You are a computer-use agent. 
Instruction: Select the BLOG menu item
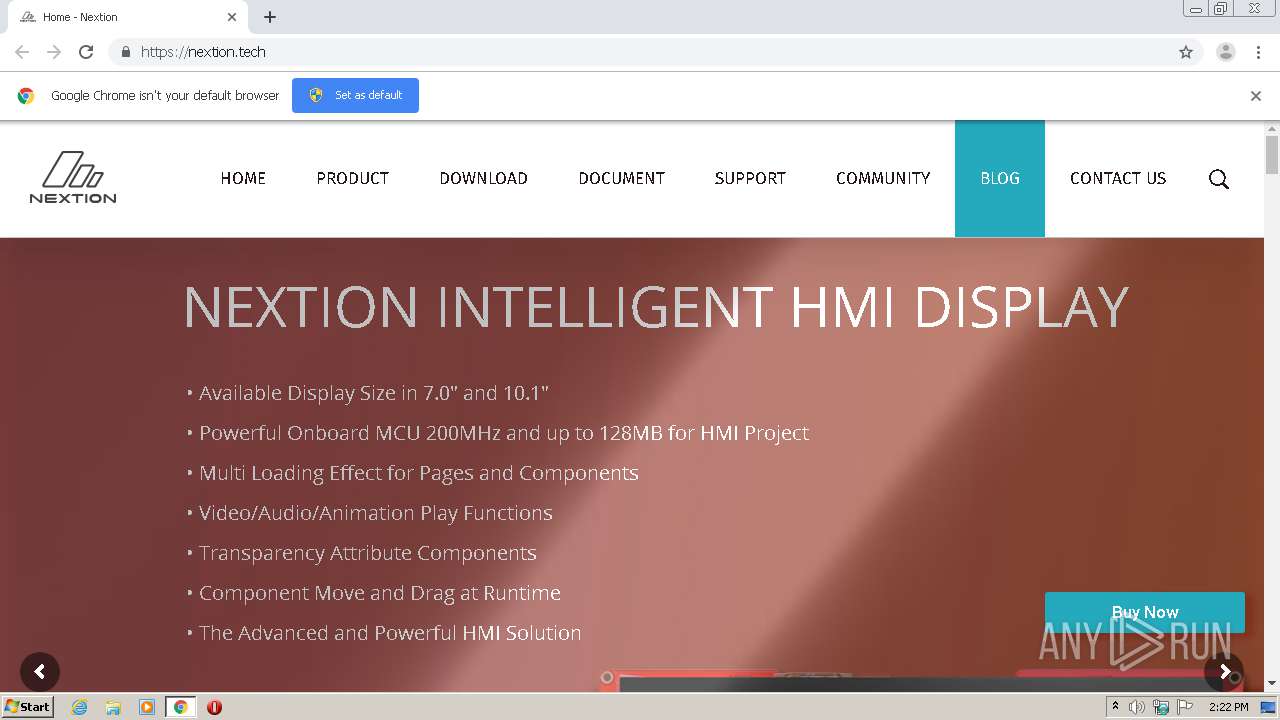pyautogui.click(x=1000, y=178)
